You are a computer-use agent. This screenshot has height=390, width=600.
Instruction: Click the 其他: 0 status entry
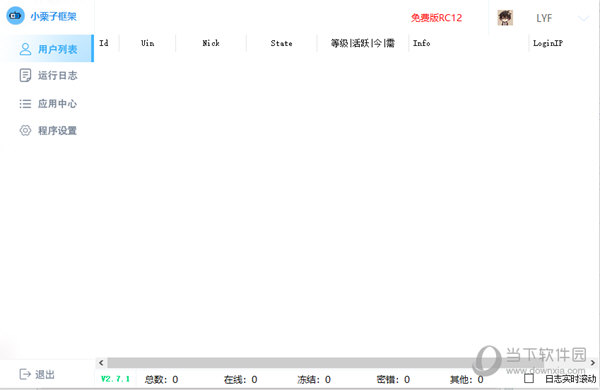(466, 379)
